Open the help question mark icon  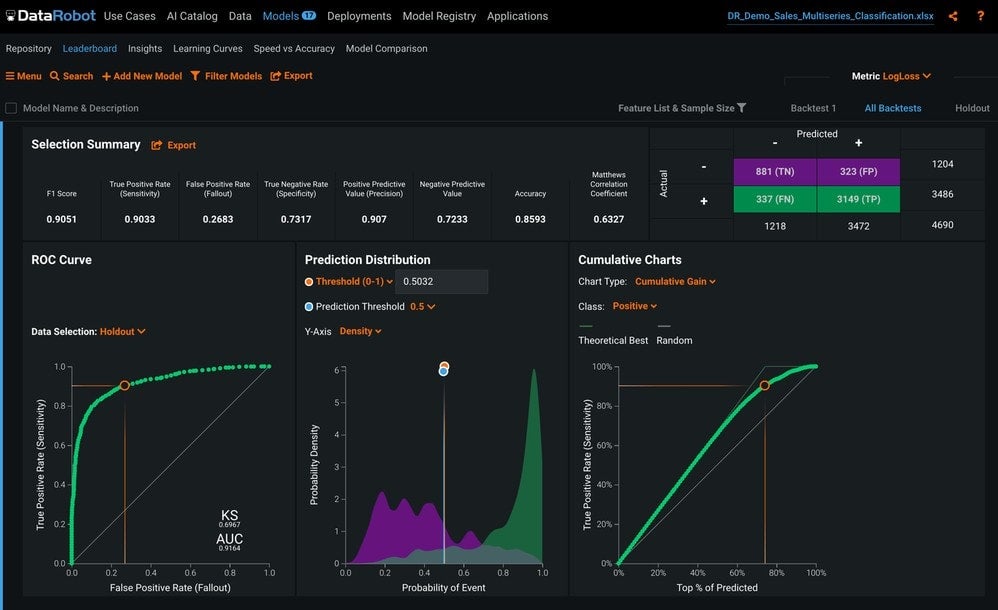pyautogui.click(x=980, y=16)
